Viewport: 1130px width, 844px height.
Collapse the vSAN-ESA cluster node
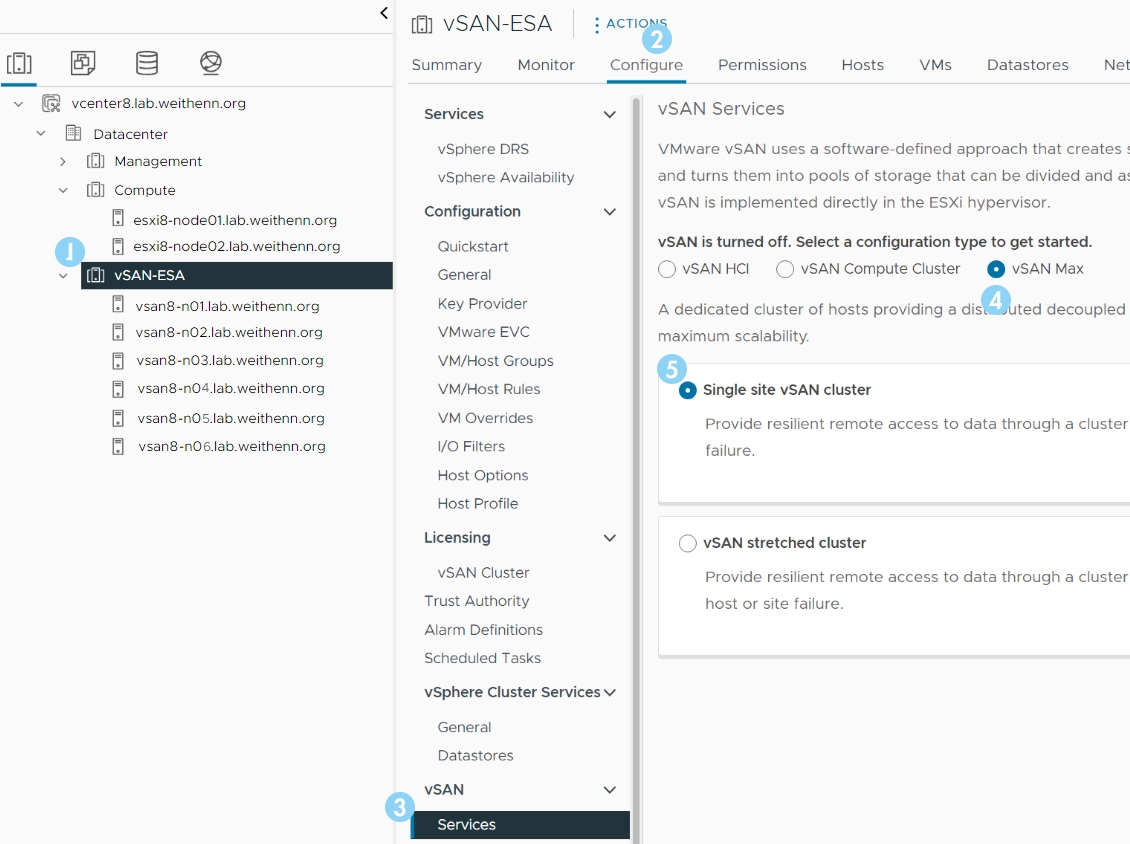pos(63,275)
